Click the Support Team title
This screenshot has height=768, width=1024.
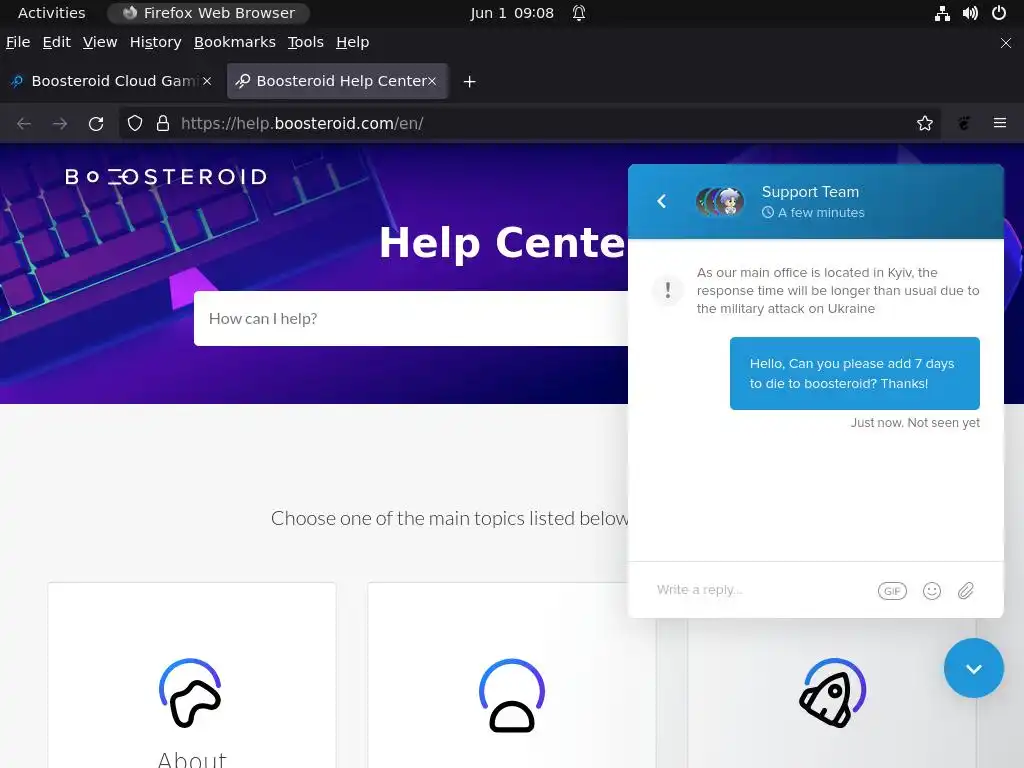pos(810,192)
